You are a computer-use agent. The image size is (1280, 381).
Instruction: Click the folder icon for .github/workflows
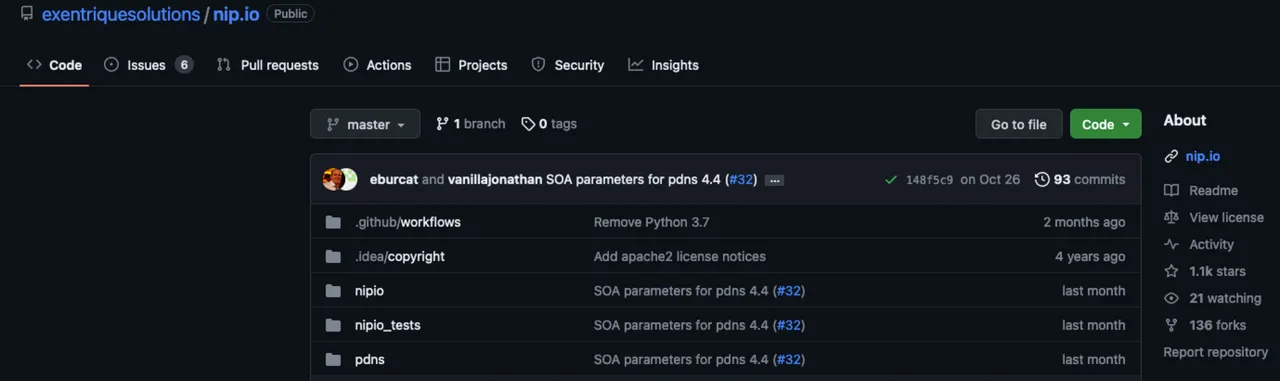coord(333,222)
